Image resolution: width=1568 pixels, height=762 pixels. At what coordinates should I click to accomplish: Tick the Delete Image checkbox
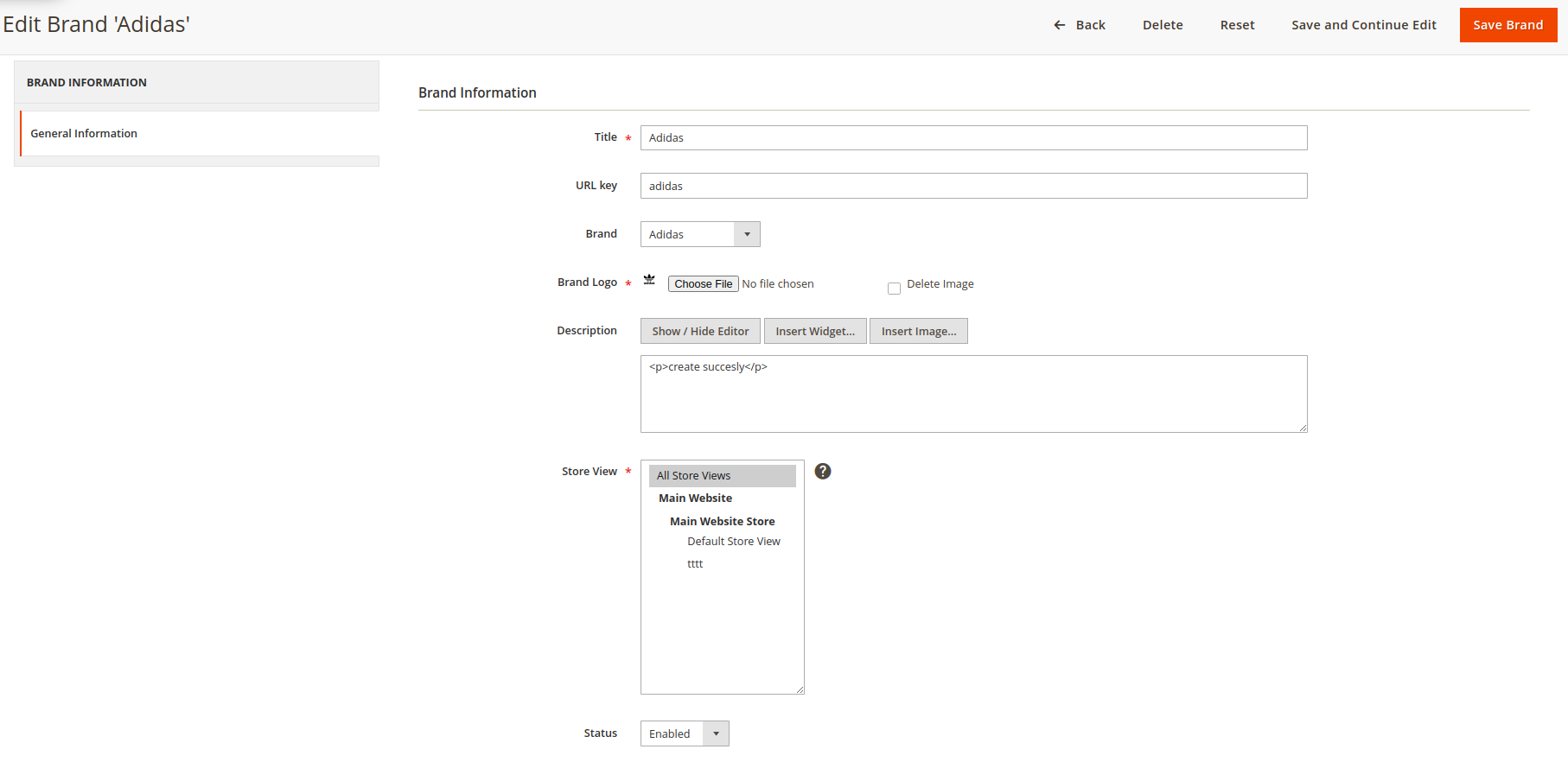pos(894,289)
